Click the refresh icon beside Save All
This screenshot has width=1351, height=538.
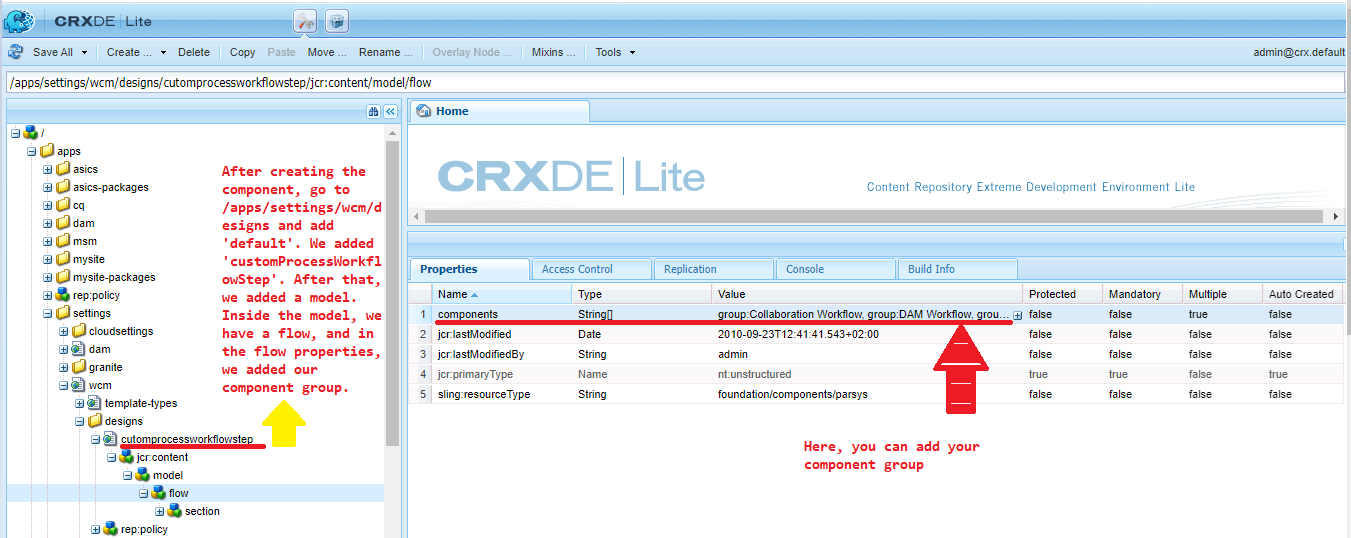pyautogui.click(x=15, y=52)
